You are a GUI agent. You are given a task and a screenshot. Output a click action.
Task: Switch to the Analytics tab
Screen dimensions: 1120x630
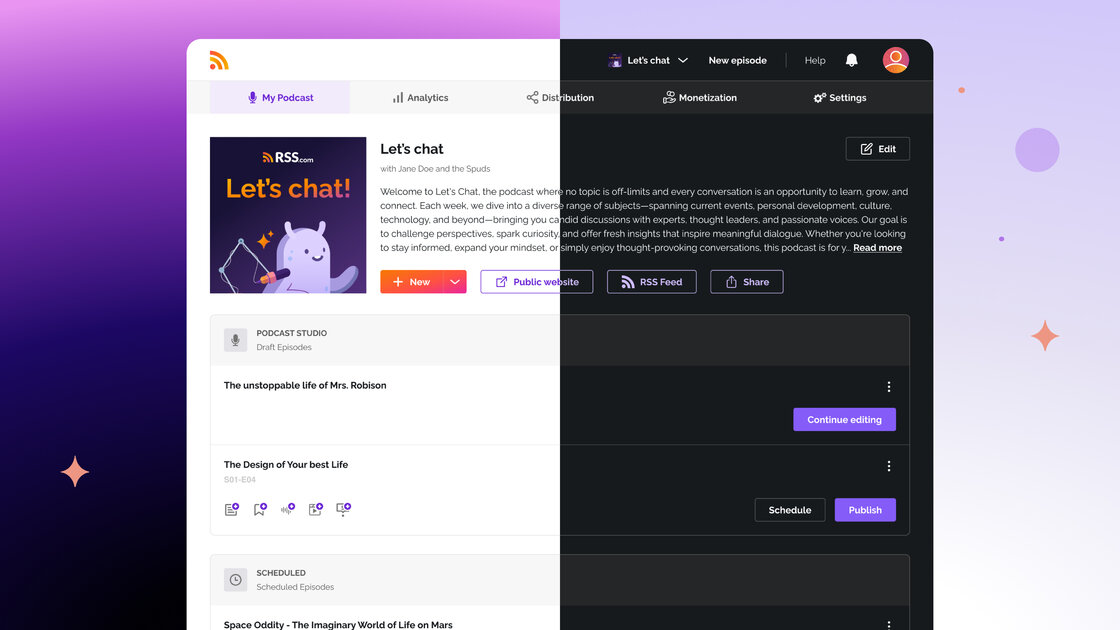point(420,98)
